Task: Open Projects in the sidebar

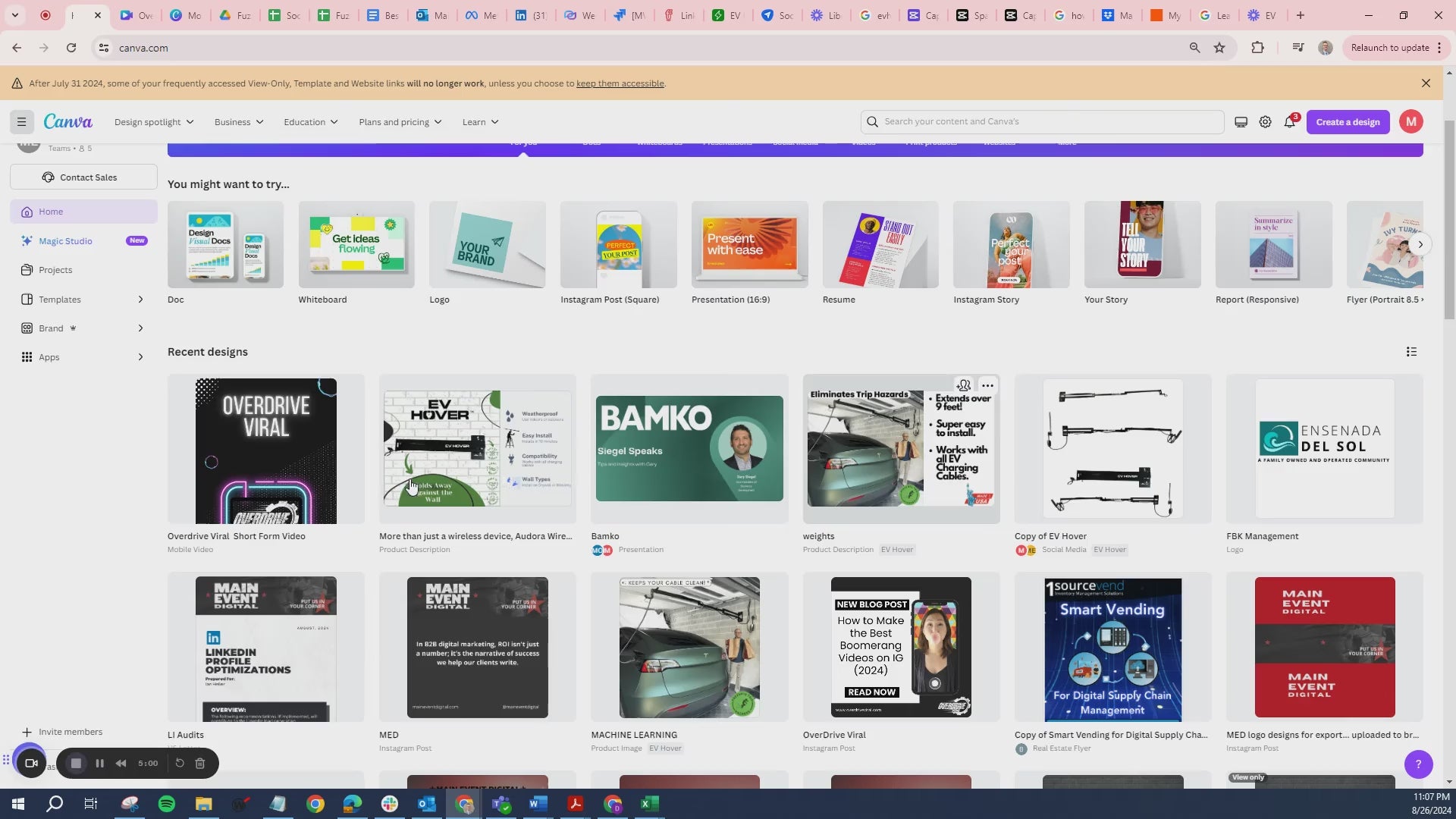Action: (83, 270)
